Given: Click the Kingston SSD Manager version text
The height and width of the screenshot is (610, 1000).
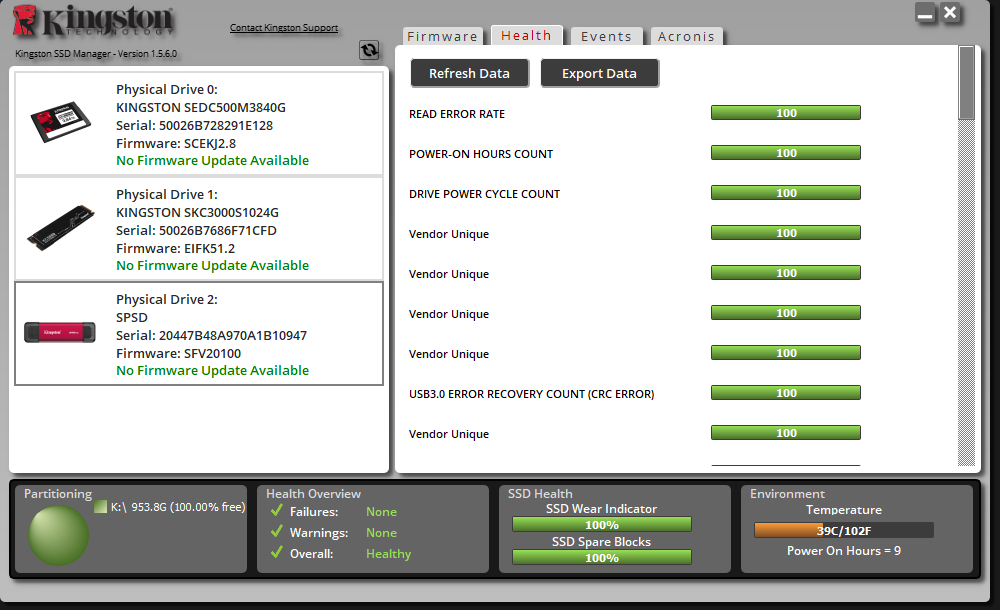Looking at the screenshot, I should click(96, 54).
